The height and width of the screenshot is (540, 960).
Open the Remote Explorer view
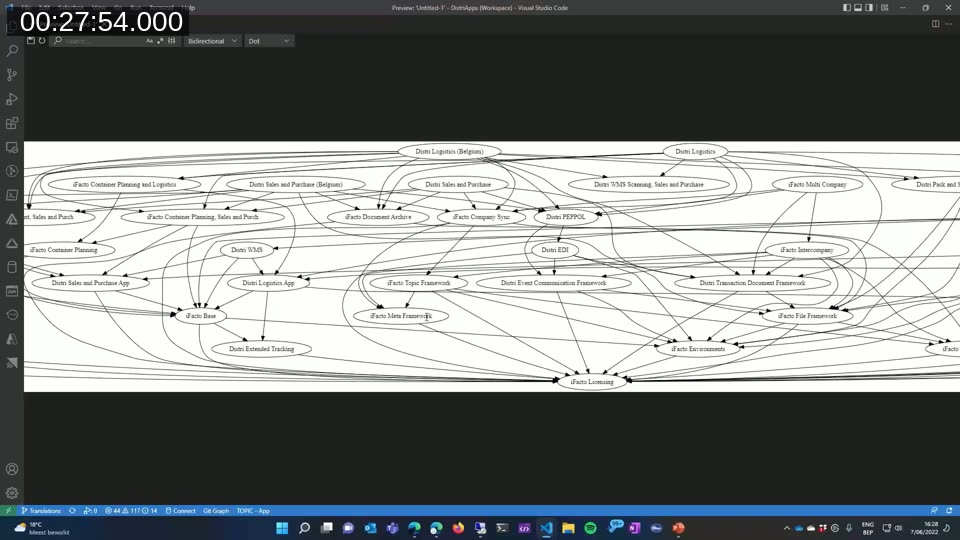tap(12, 148)
